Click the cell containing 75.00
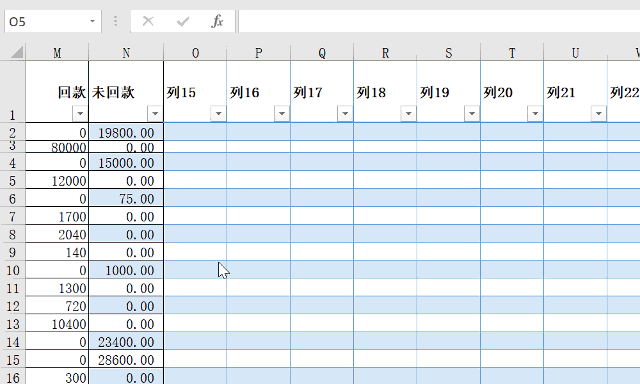The image size is (640, 384). click(x=126, y=198)
